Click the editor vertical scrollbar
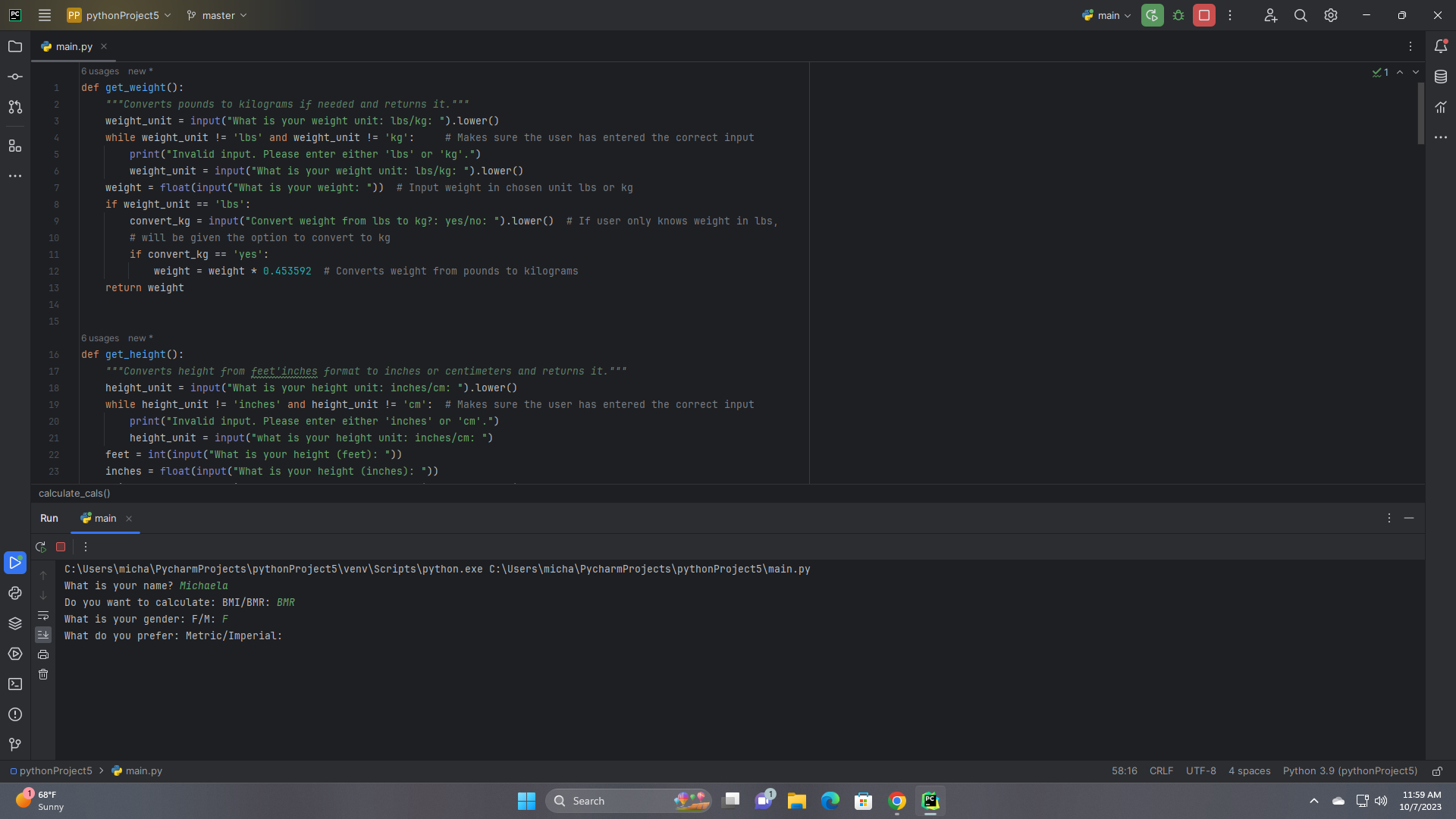Image resolution: width=1456 pixels, height=819 pixels. [x=1420, y=114]
